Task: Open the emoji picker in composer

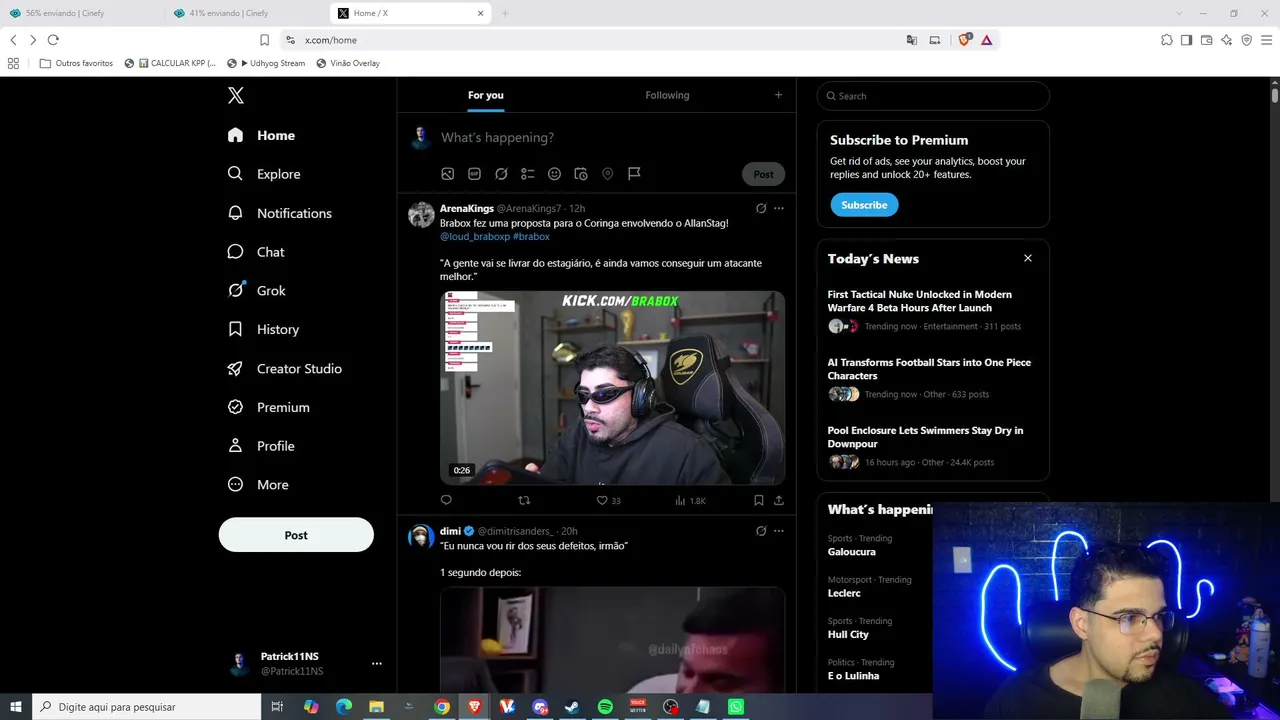Action: pyautogui.click(x=554, y=174)
